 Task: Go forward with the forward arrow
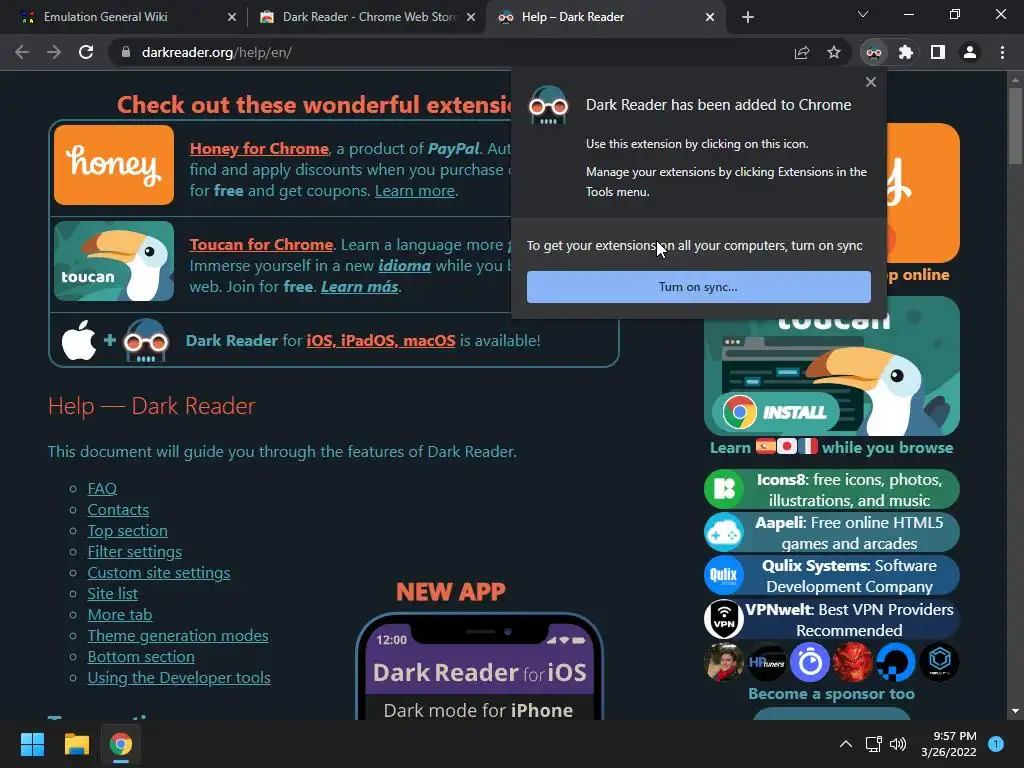tap(54, 52)
